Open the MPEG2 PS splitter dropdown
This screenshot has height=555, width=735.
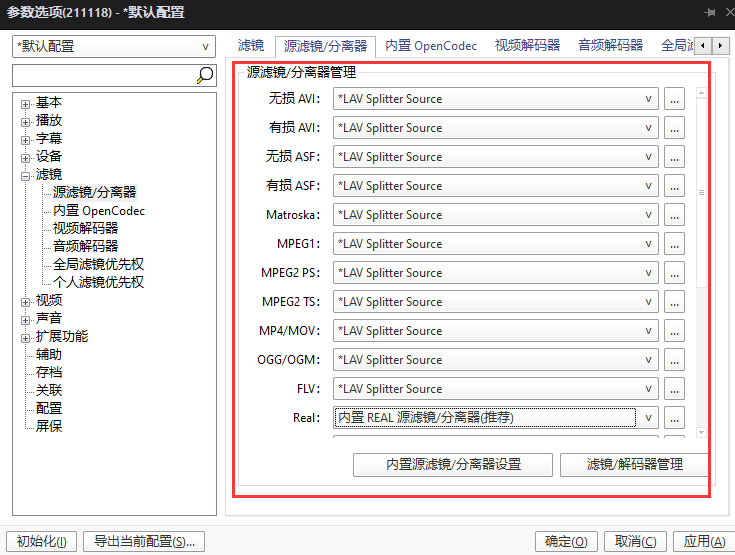(x=495, y=273)
